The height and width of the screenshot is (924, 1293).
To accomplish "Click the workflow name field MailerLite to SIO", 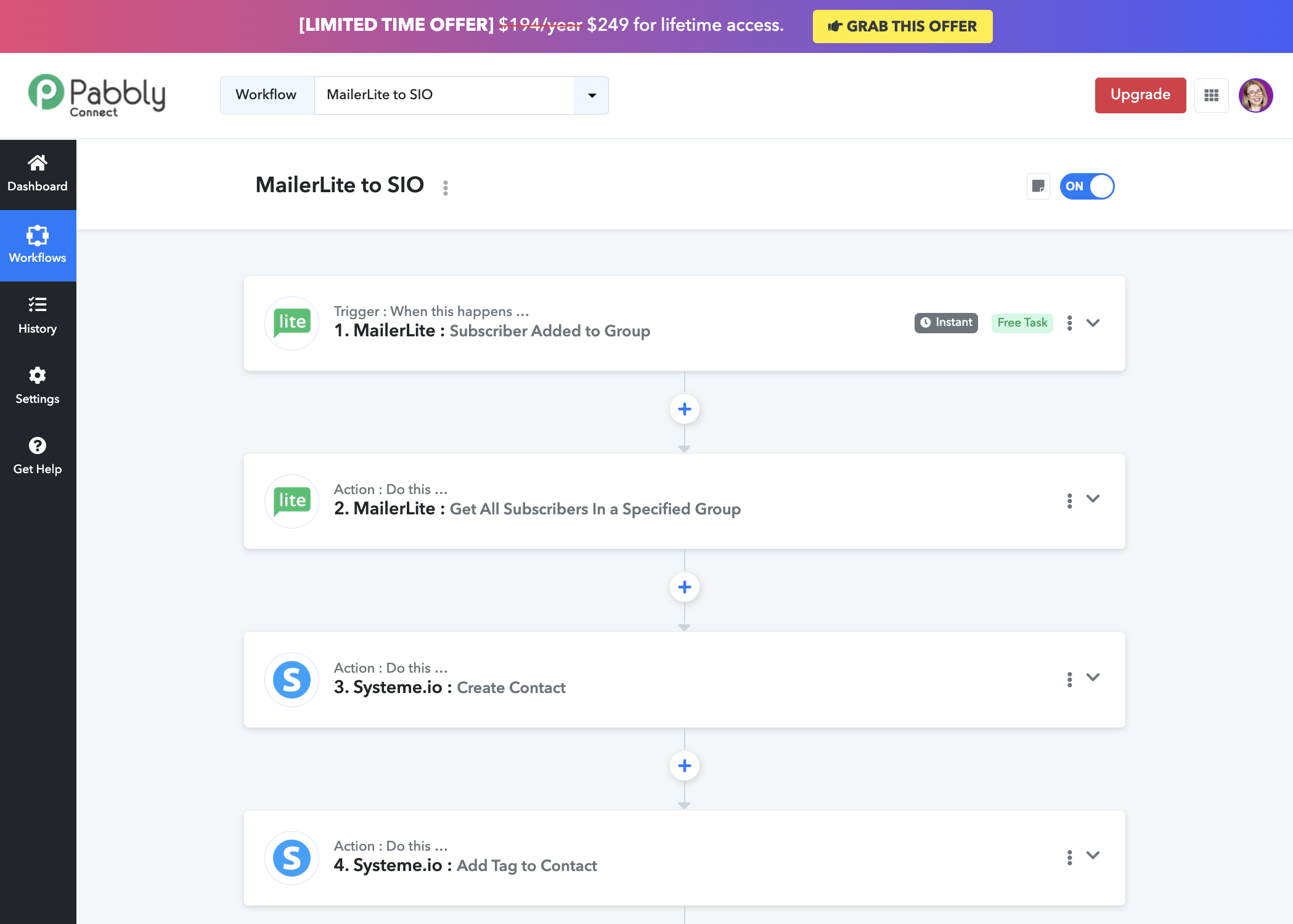I will click(444, 95).
